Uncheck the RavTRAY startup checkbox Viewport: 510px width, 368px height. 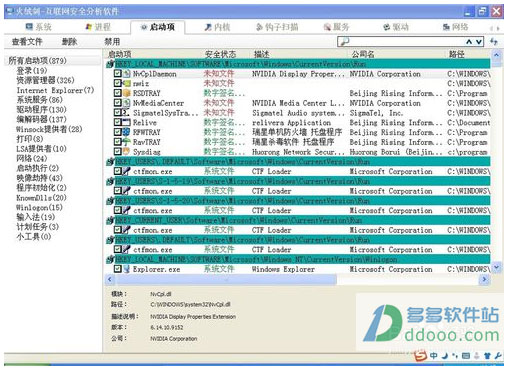pyautogui.click(x=118, y=142)
